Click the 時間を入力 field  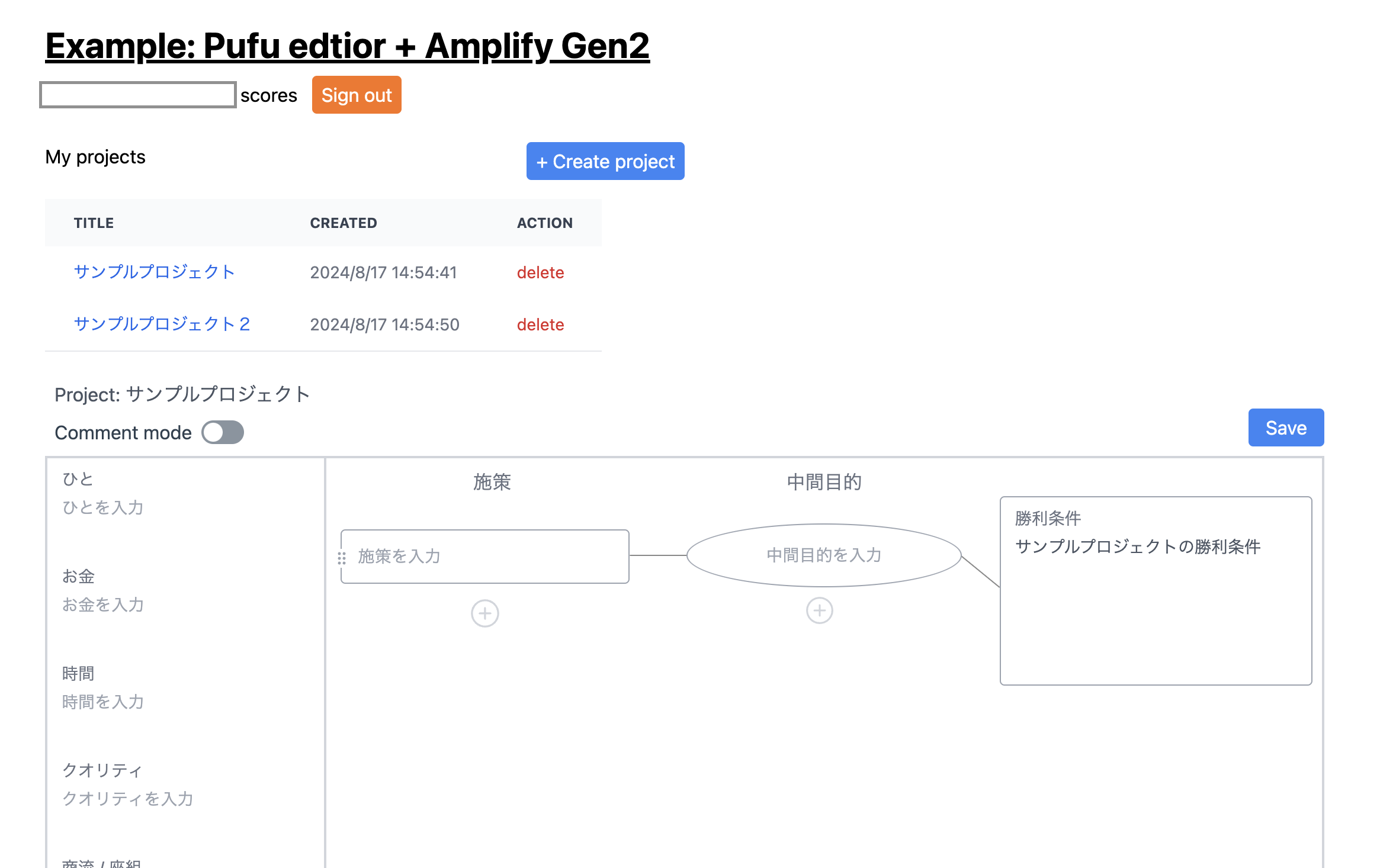click(x=102, y=702)
